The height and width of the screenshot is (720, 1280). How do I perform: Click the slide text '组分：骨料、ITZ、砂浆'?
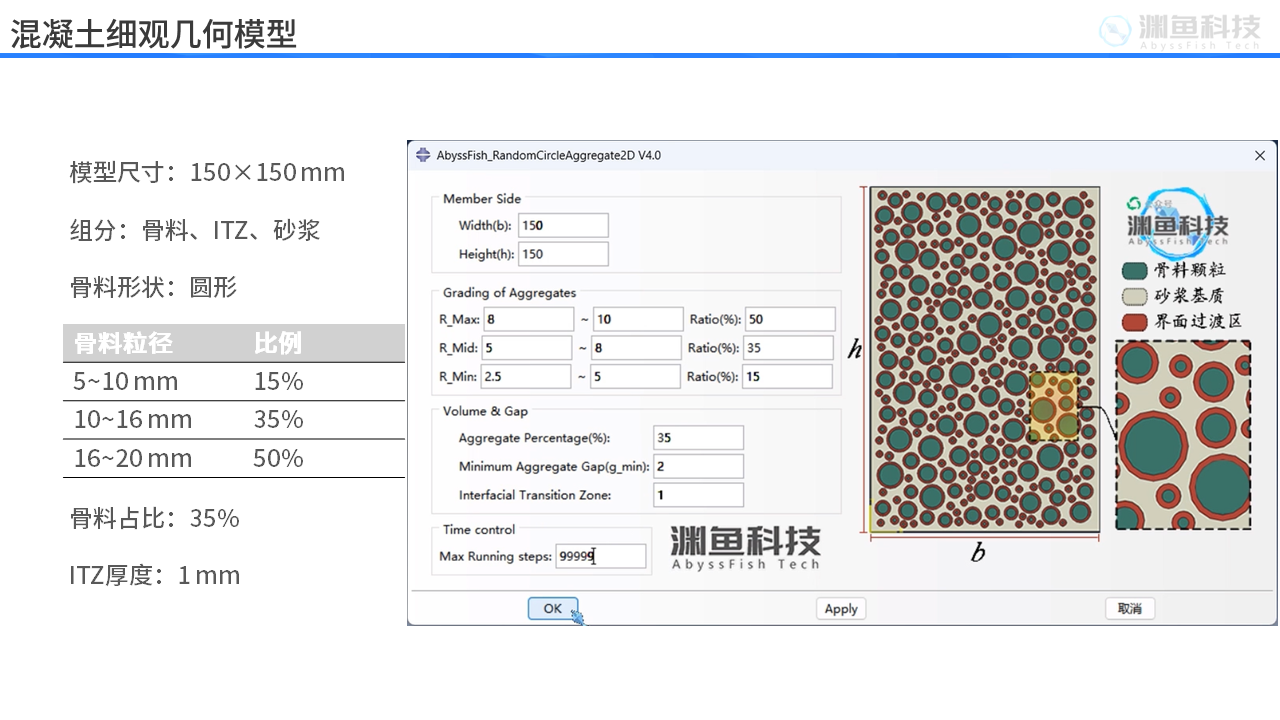(195, 230)
